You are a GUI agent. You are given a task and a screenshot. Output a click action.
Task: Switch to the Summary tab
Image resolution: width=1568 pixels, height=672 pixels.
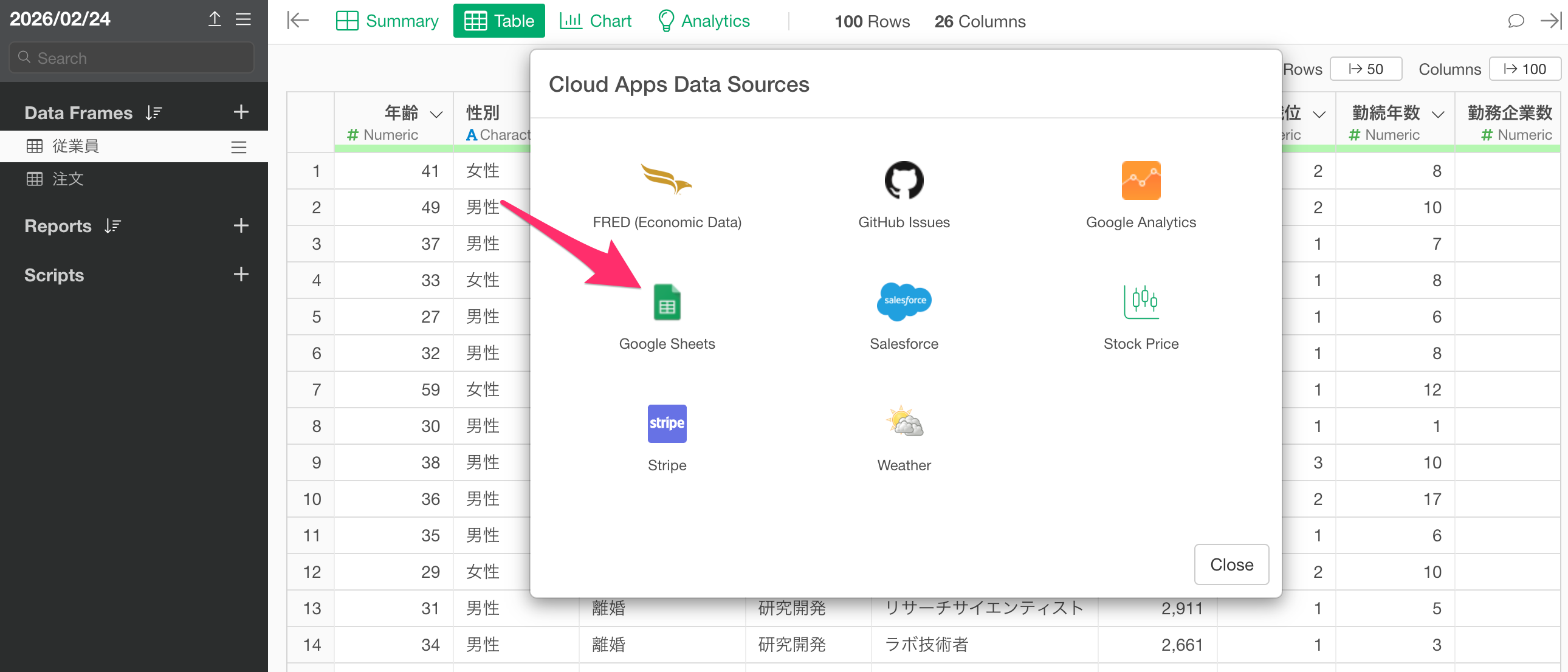387,21
